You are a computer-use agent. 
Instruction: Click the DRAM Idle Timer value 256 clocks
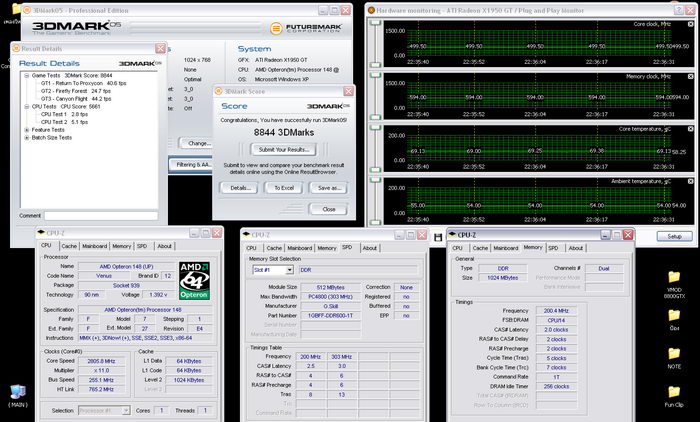[556, 386]
